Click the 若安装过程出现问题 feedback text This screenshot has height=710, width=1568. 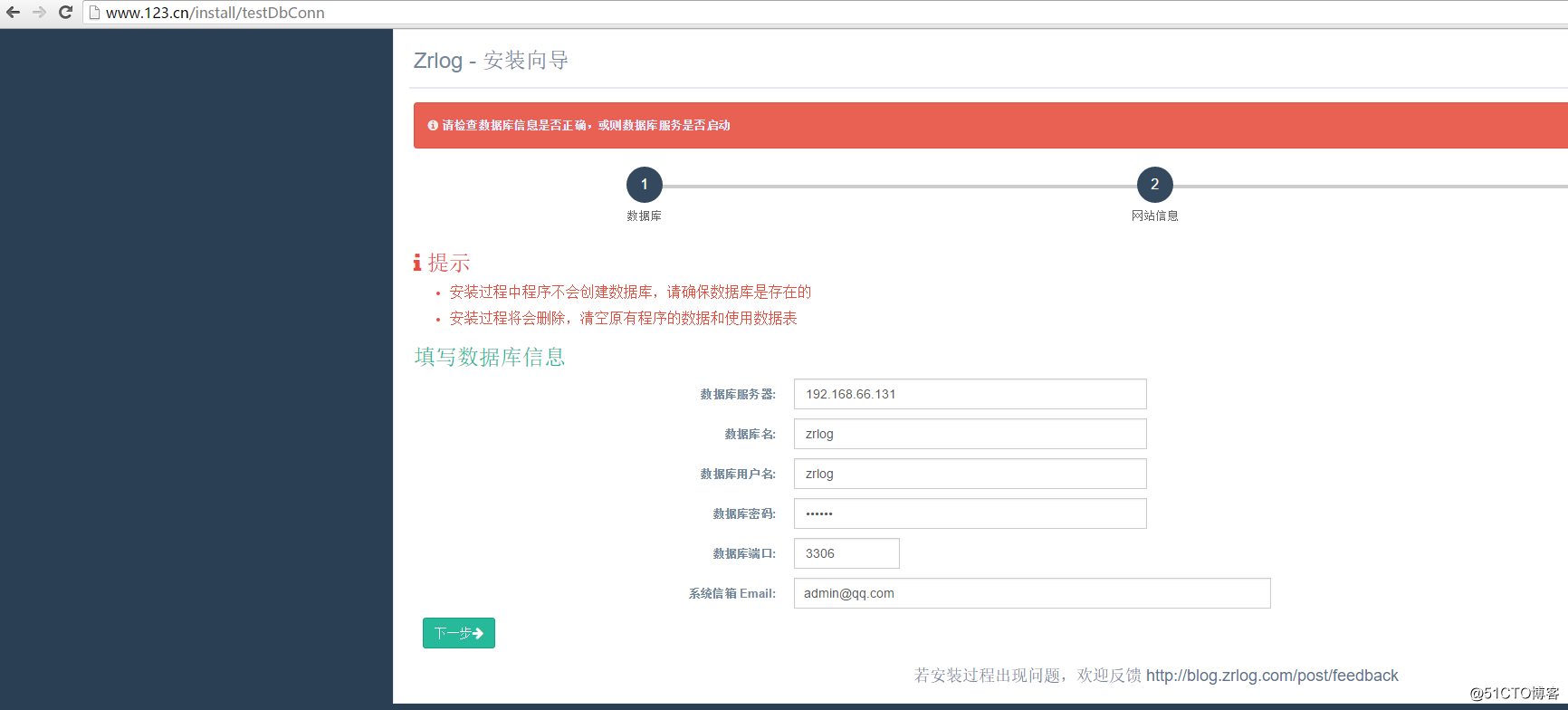click(1028, 676)
